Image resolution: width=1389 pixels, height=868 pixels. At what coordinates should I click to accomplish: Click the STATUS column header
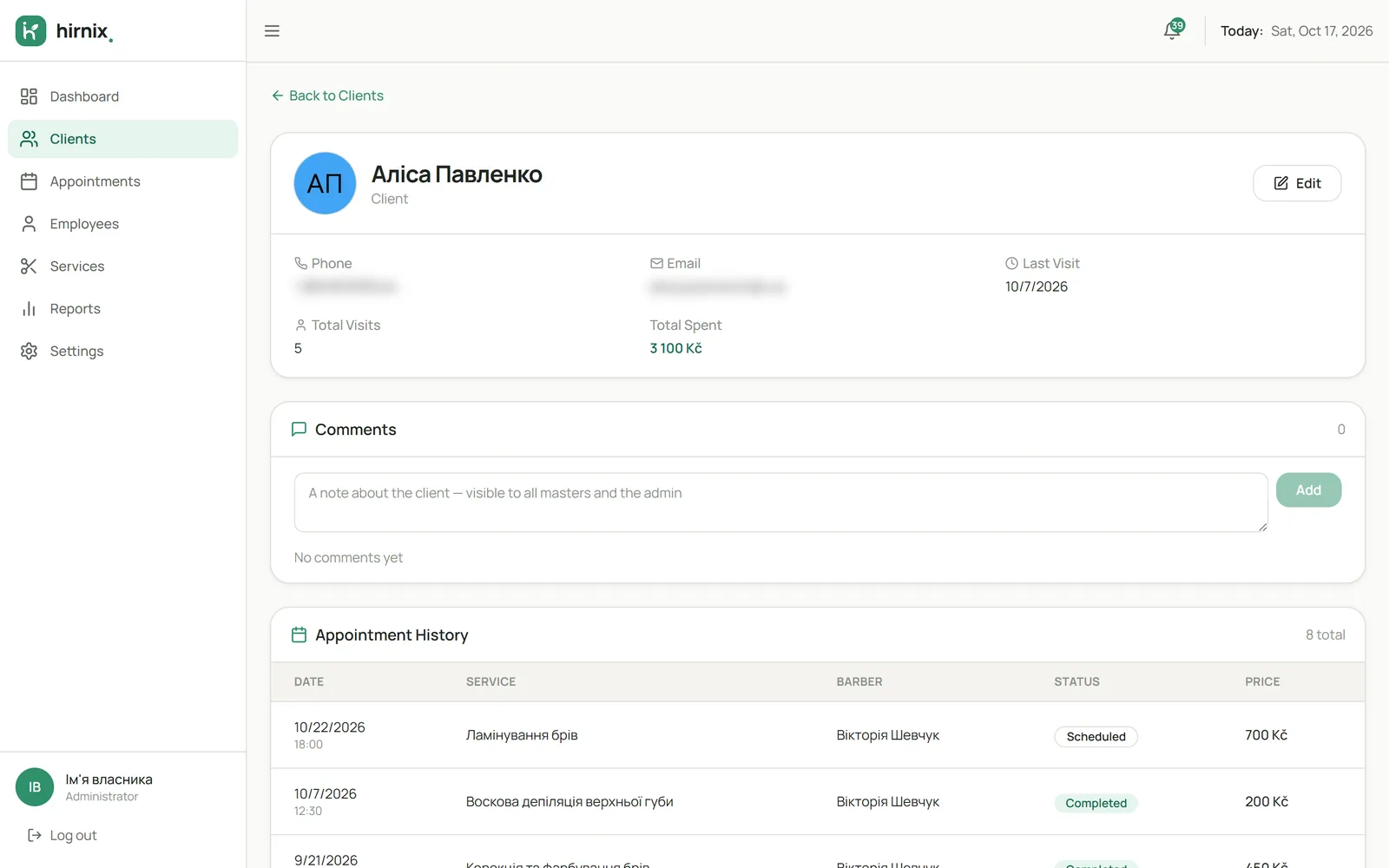(x=1076, y=682)
